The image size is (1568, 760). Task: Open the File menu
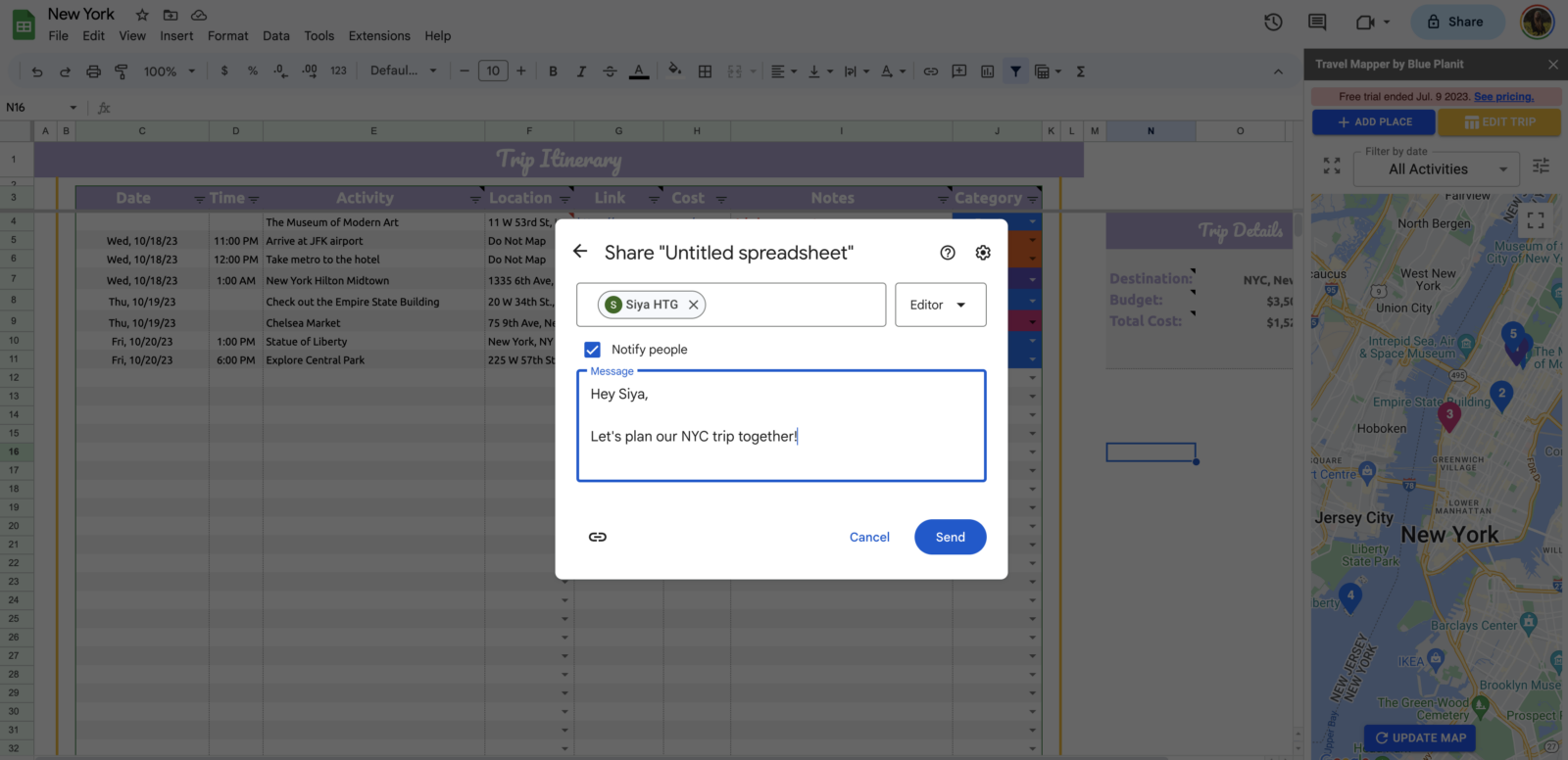coord(59,36)
